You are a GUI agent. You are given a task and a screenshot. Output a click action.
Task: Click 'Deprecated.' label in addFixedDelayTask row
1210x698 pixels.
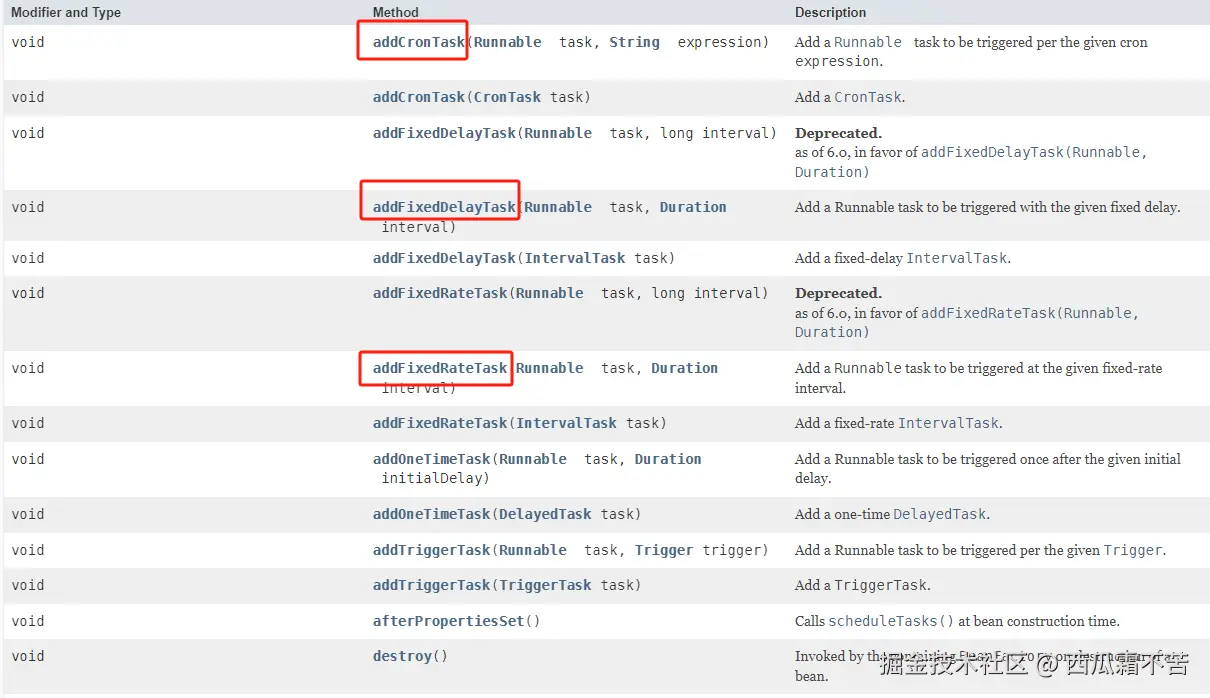coord(839,133)
